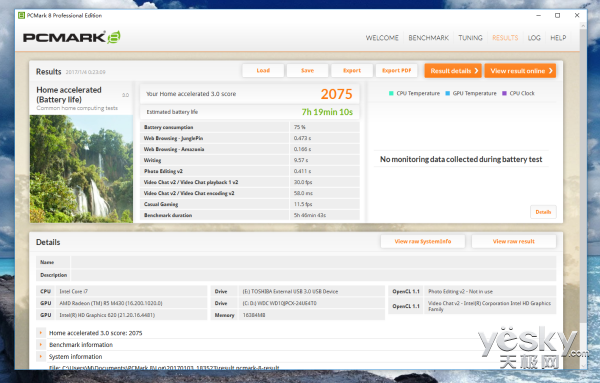Switch to the Tuning tab
The image size is (600, 383).
[x=470, y=38]
